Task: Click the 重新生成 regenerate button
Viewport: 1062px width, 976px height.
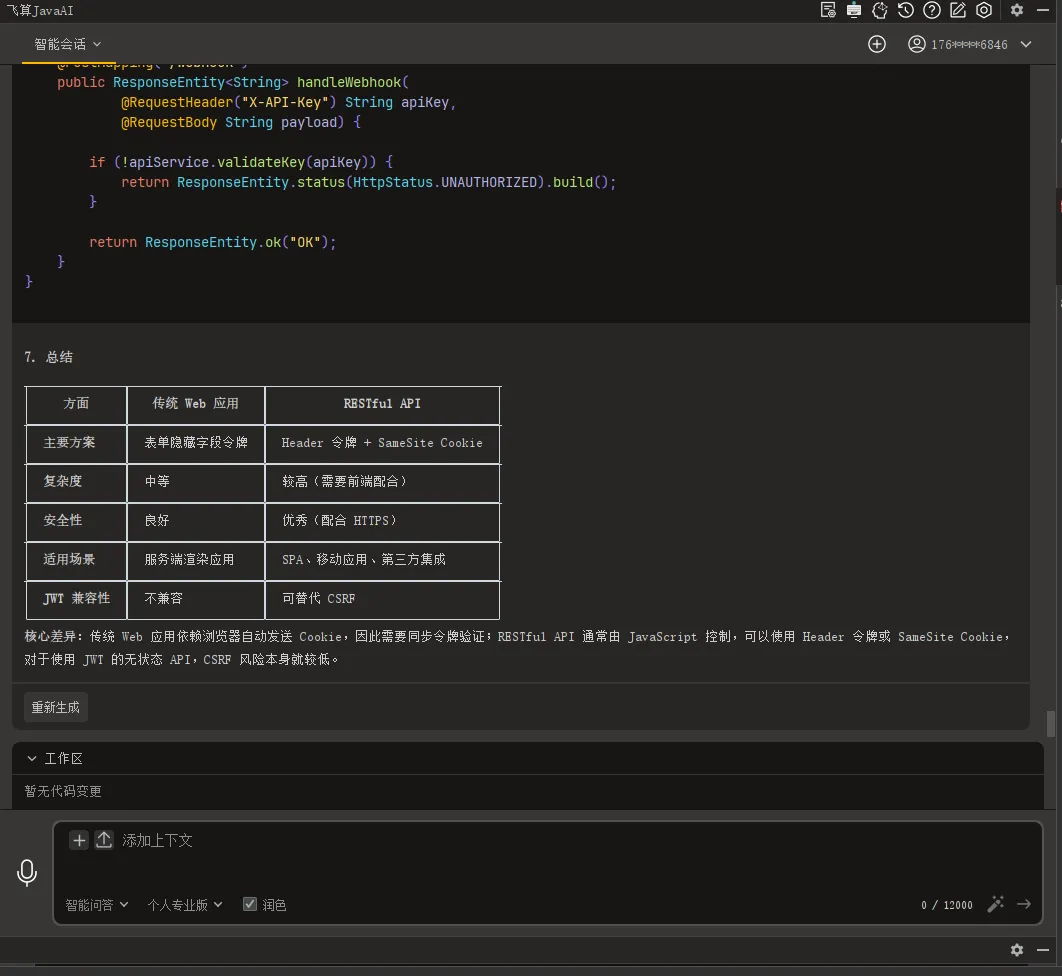Action: coord(56,707)
